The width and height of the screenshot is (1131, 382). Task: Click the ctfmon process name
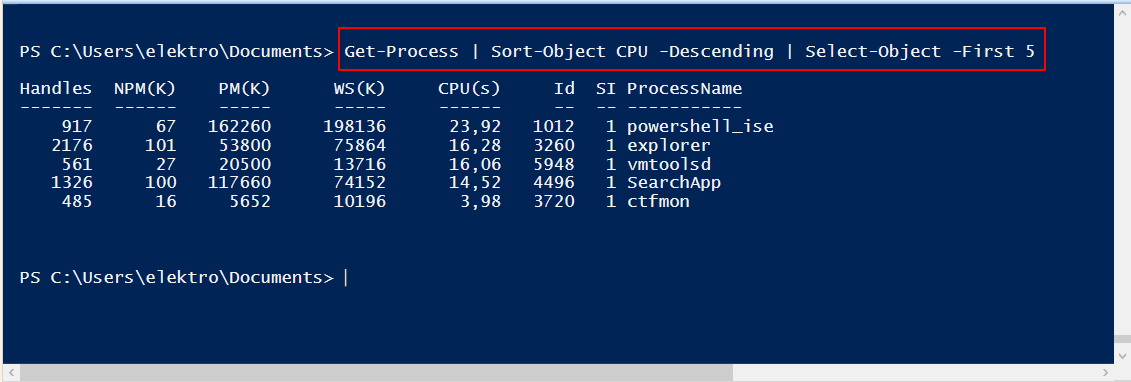point(658,202)
